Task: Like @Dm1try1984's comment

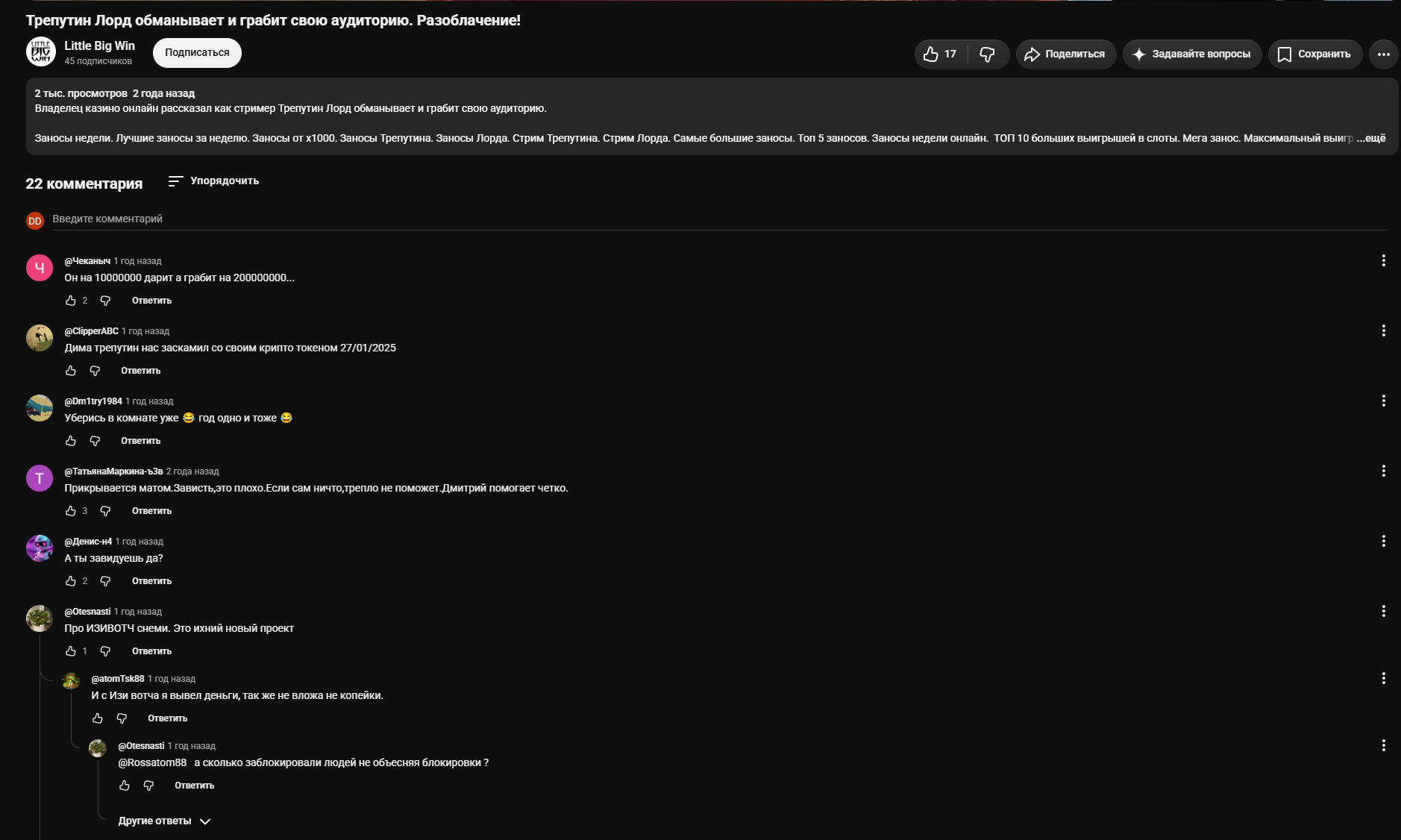Action: pos(71,441)
